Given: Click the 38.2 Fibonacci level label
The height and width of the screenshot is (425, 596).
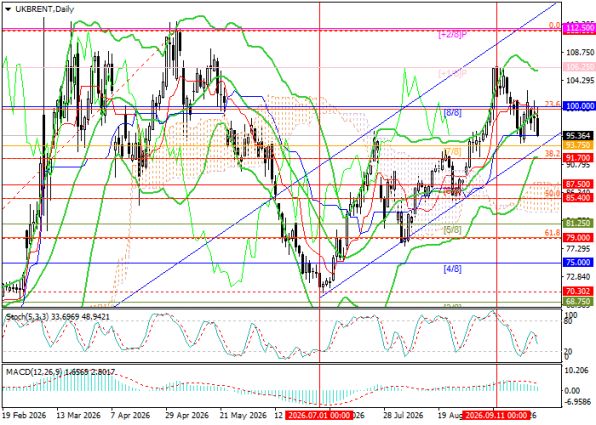Looking at the screenshot, I should (552, 153).
